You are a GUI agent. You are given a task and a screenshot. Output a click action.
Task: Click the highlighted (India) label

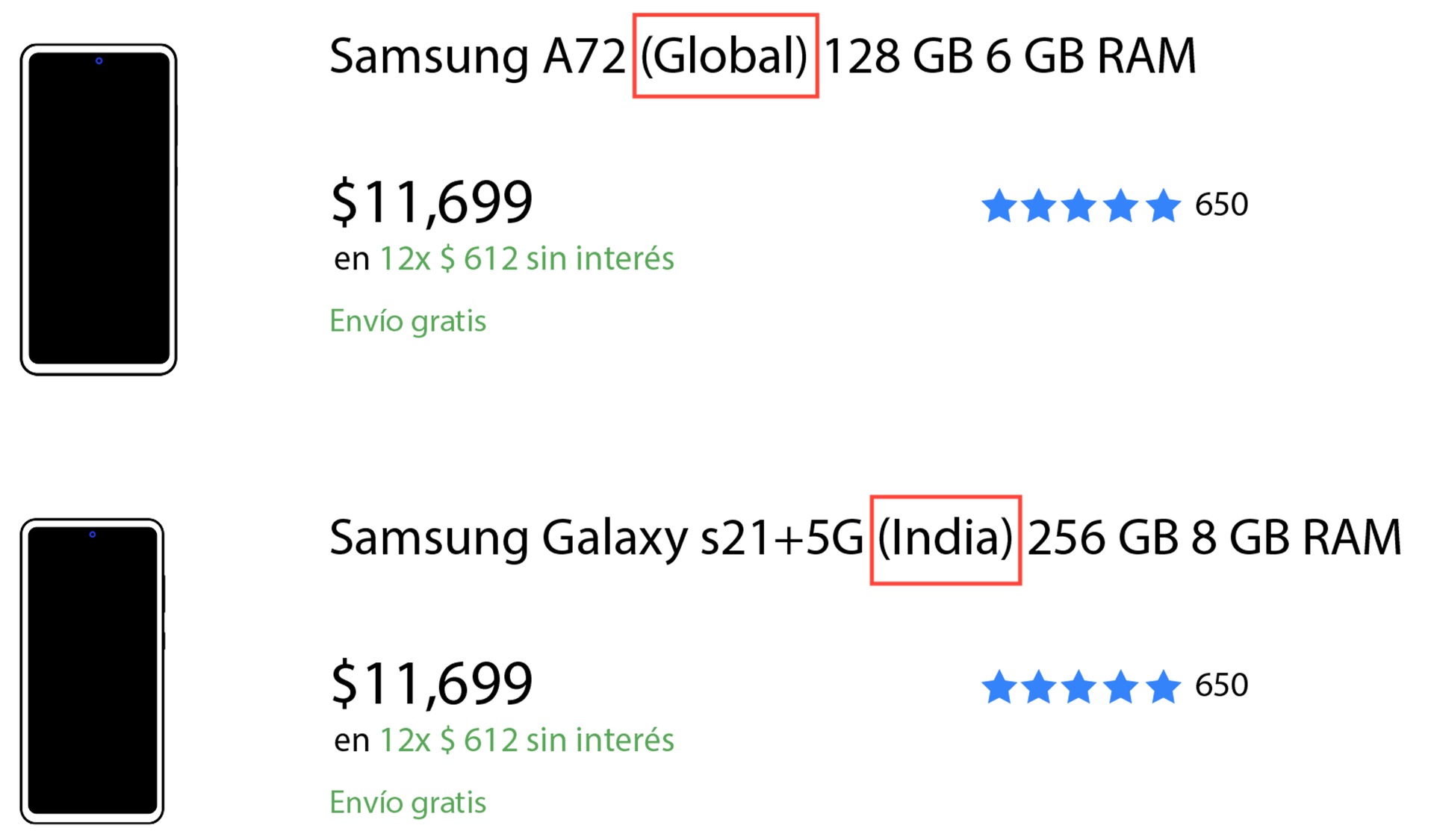945,539
